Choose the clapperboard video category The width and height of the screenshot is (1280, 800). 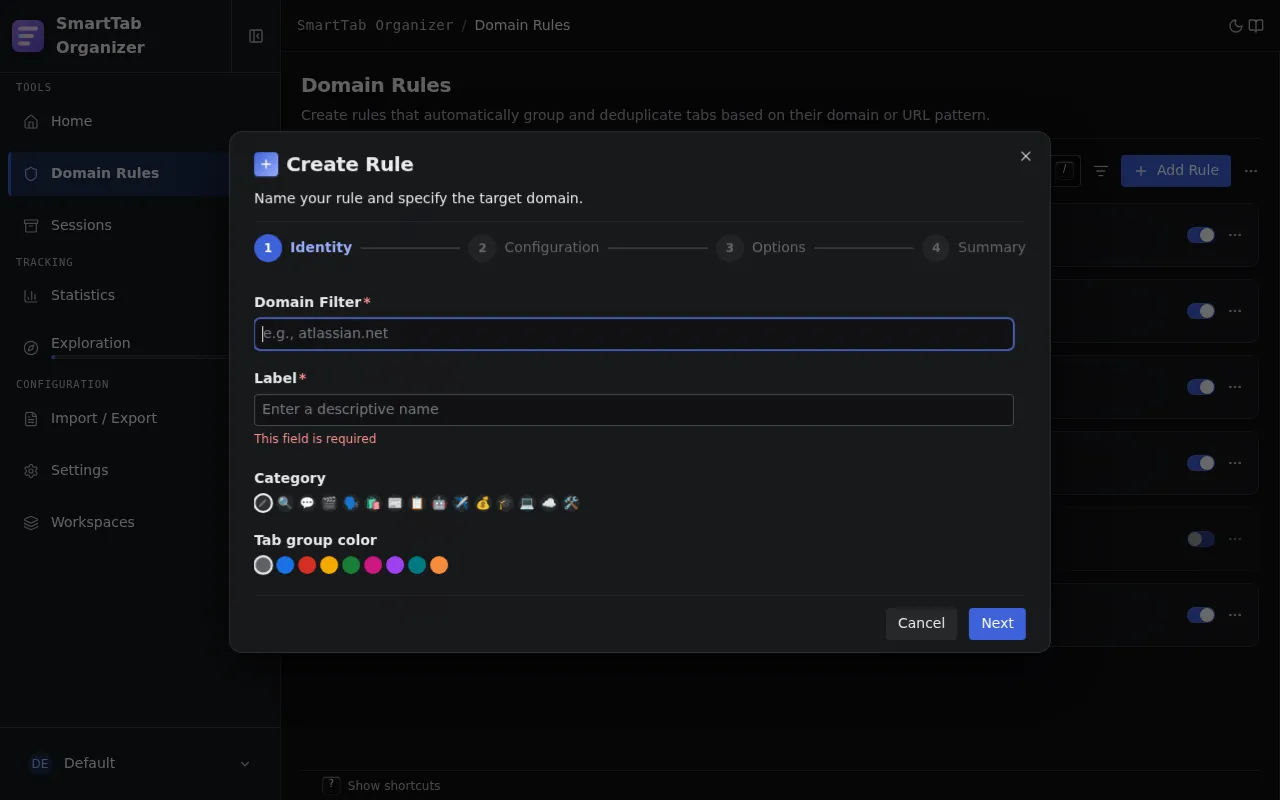point(329,503)
